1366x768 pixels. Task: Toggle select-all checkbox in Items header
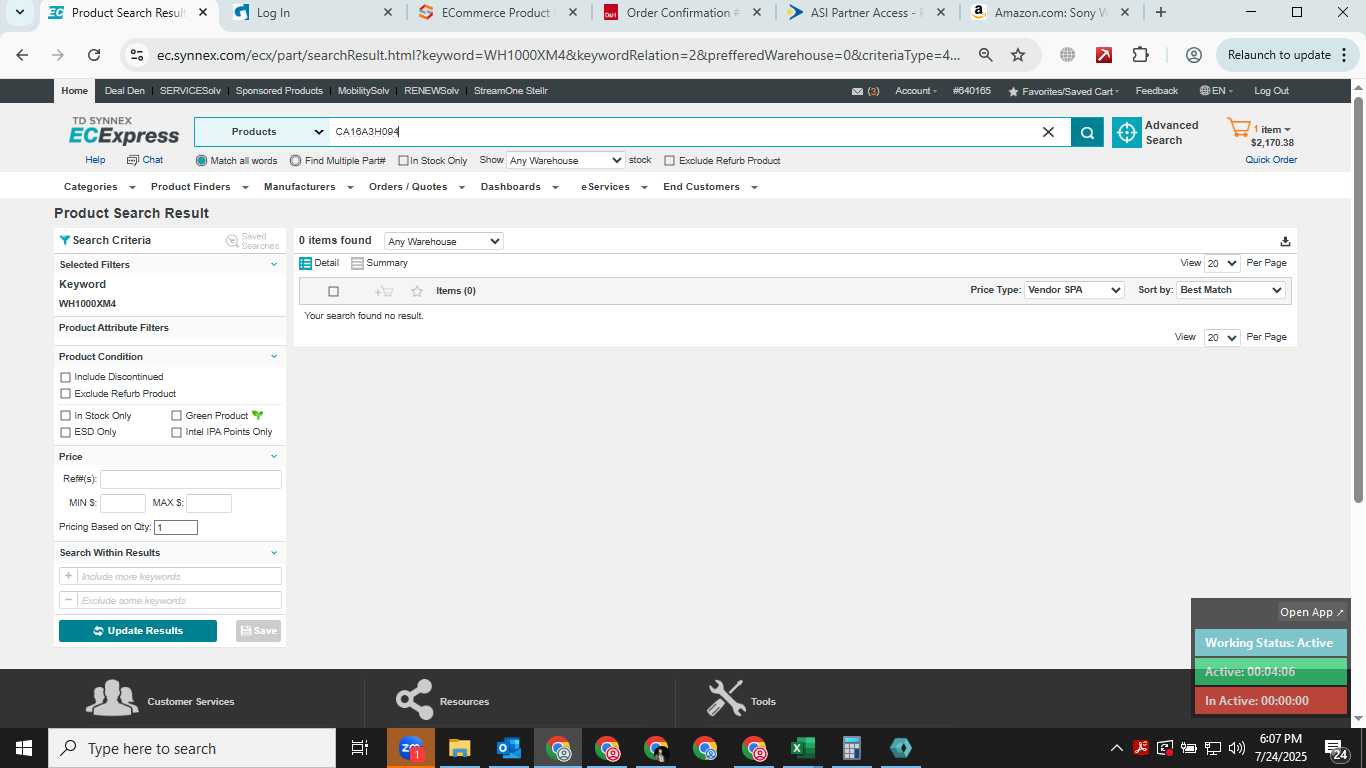[x=334, y=291]
